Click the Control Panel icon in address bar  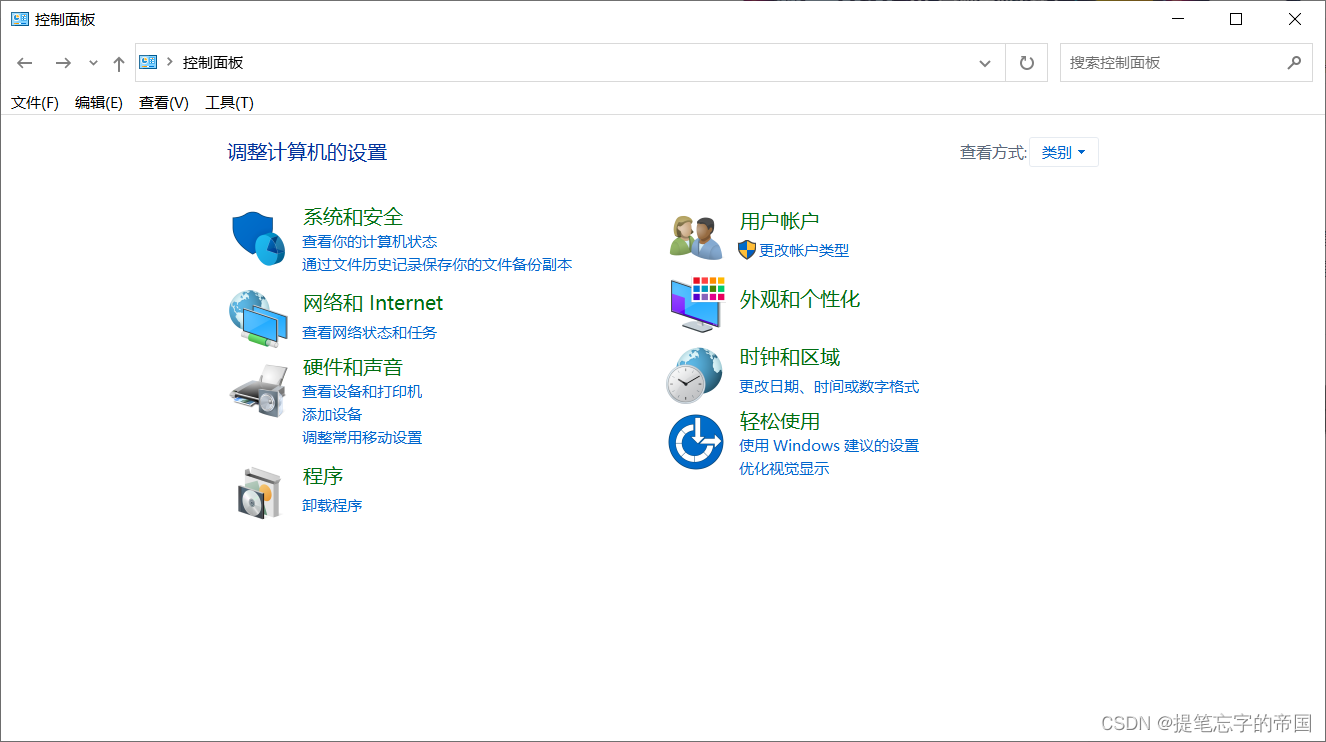148,62
